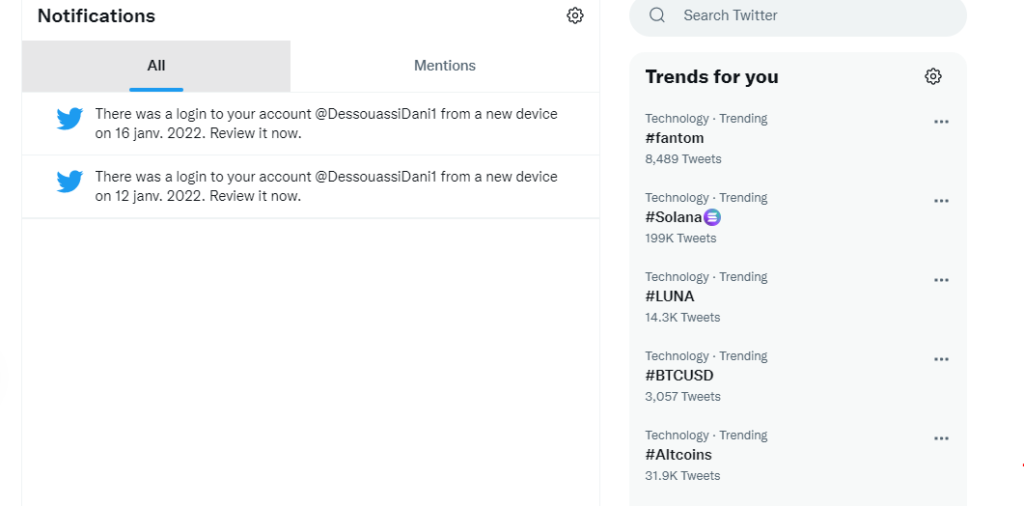Image resolution: width=1024 pixels, height=506 pixels.
Task: Click the Notifications heading
Action: 96,16
